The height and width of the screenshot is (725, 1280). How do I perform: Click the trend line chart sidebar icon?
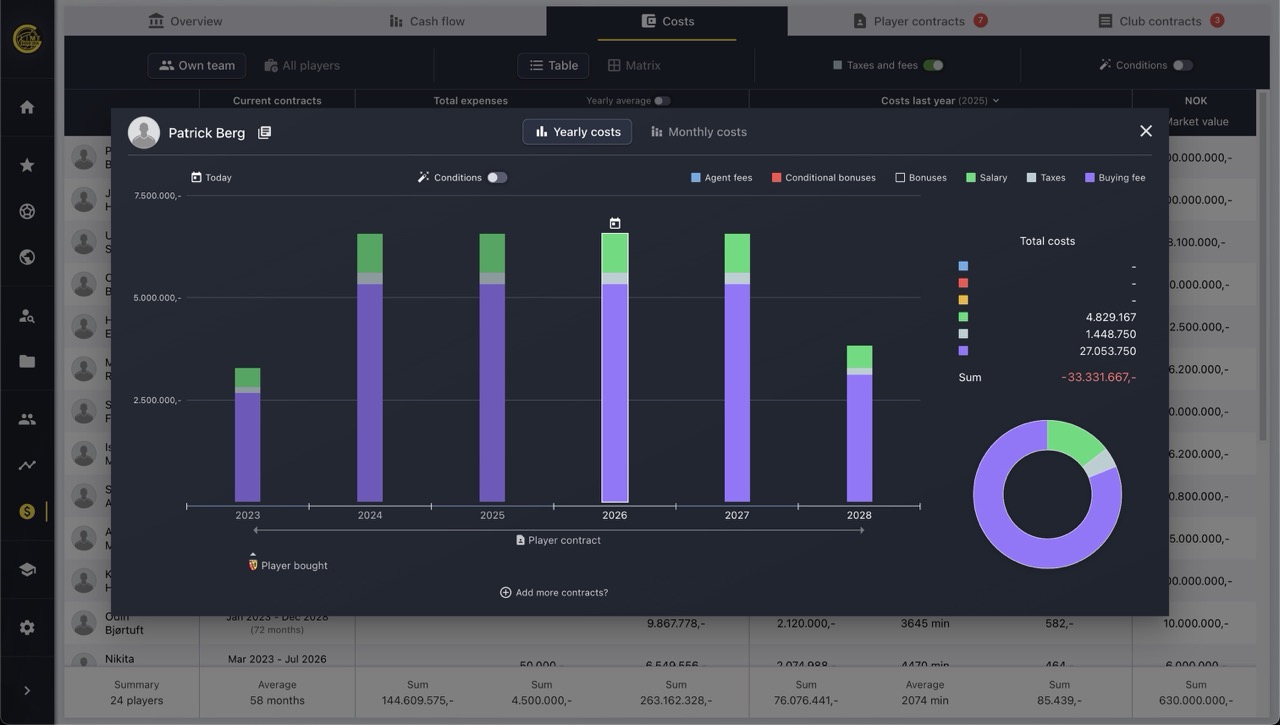(27, 465)
